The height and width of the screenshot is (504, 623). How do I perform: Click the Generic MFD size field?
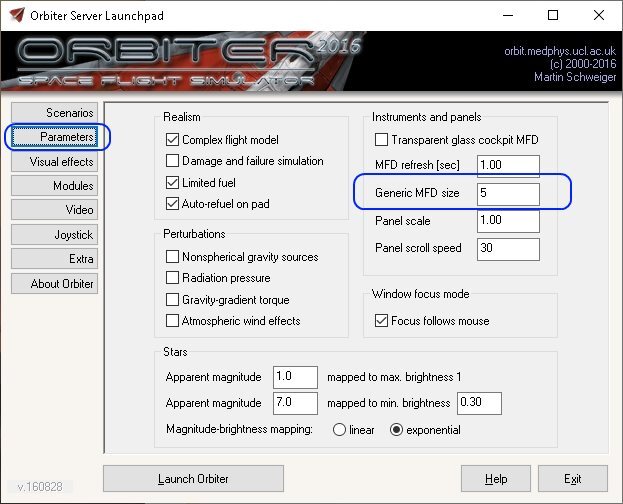(508, 194)
